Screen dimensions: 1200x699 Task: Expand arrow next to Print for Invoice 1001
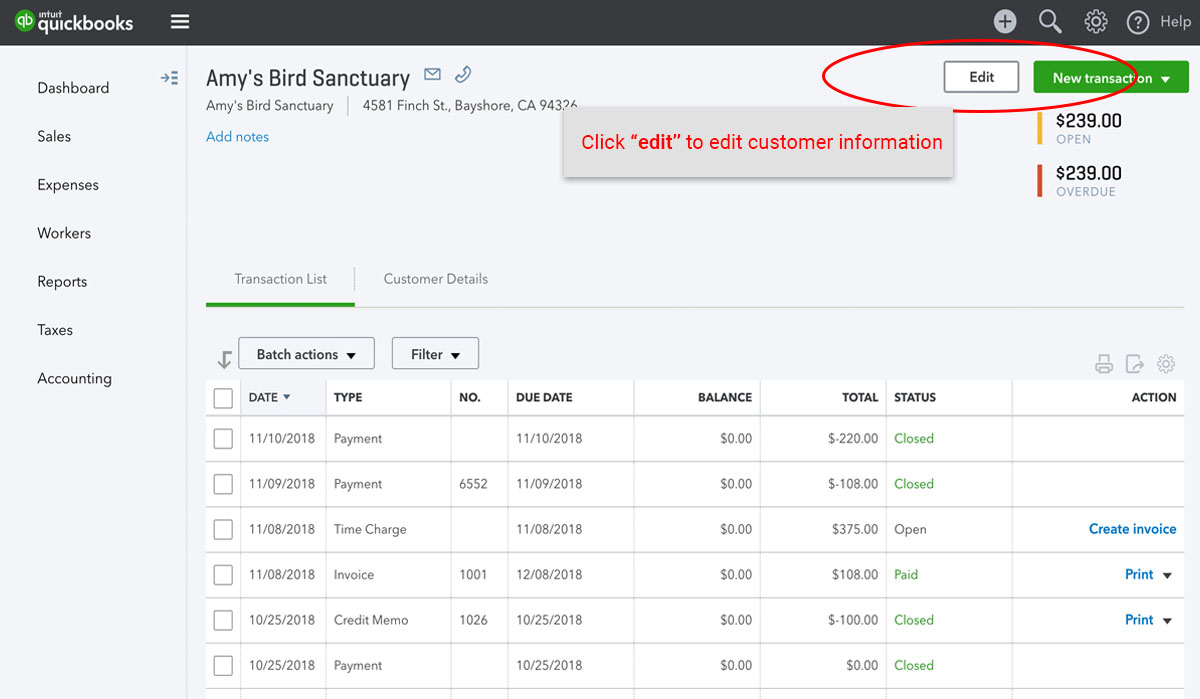pyautogui.click(x=1167, y=575)
